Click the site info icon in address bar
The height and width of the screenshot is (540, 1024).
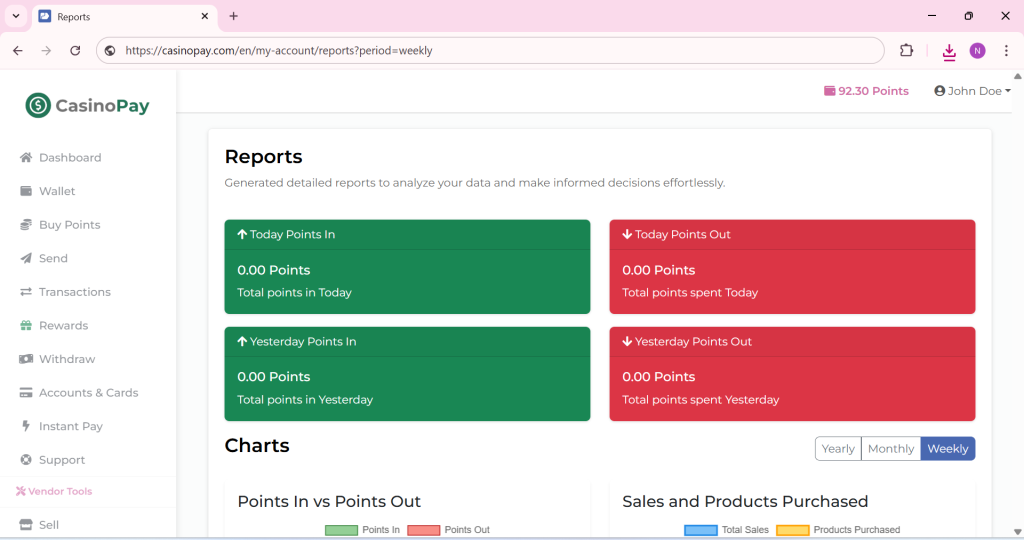pyautogui.click(x=110, y=50)
